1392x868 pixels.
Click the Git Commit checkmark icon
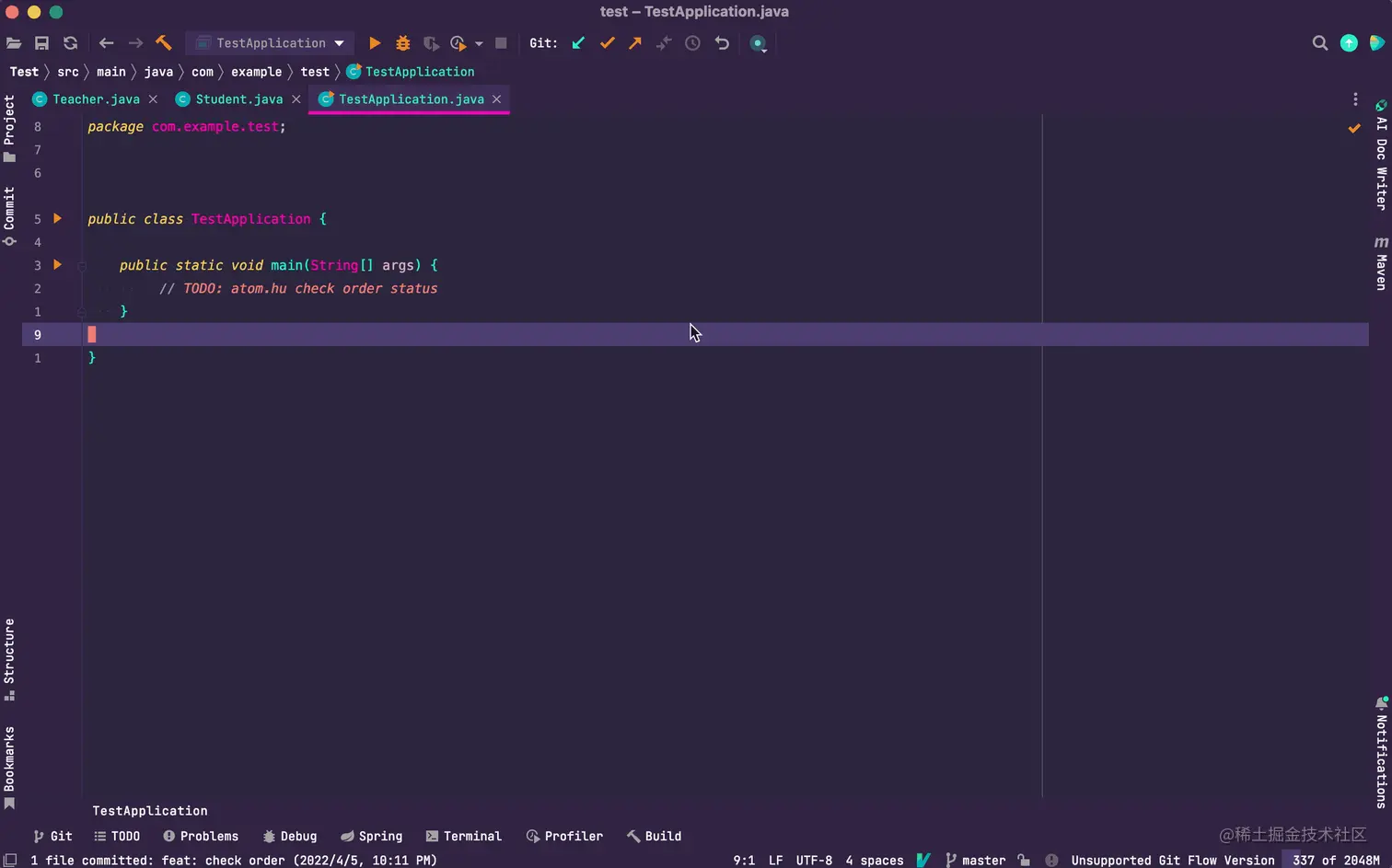tap(607, 43)
